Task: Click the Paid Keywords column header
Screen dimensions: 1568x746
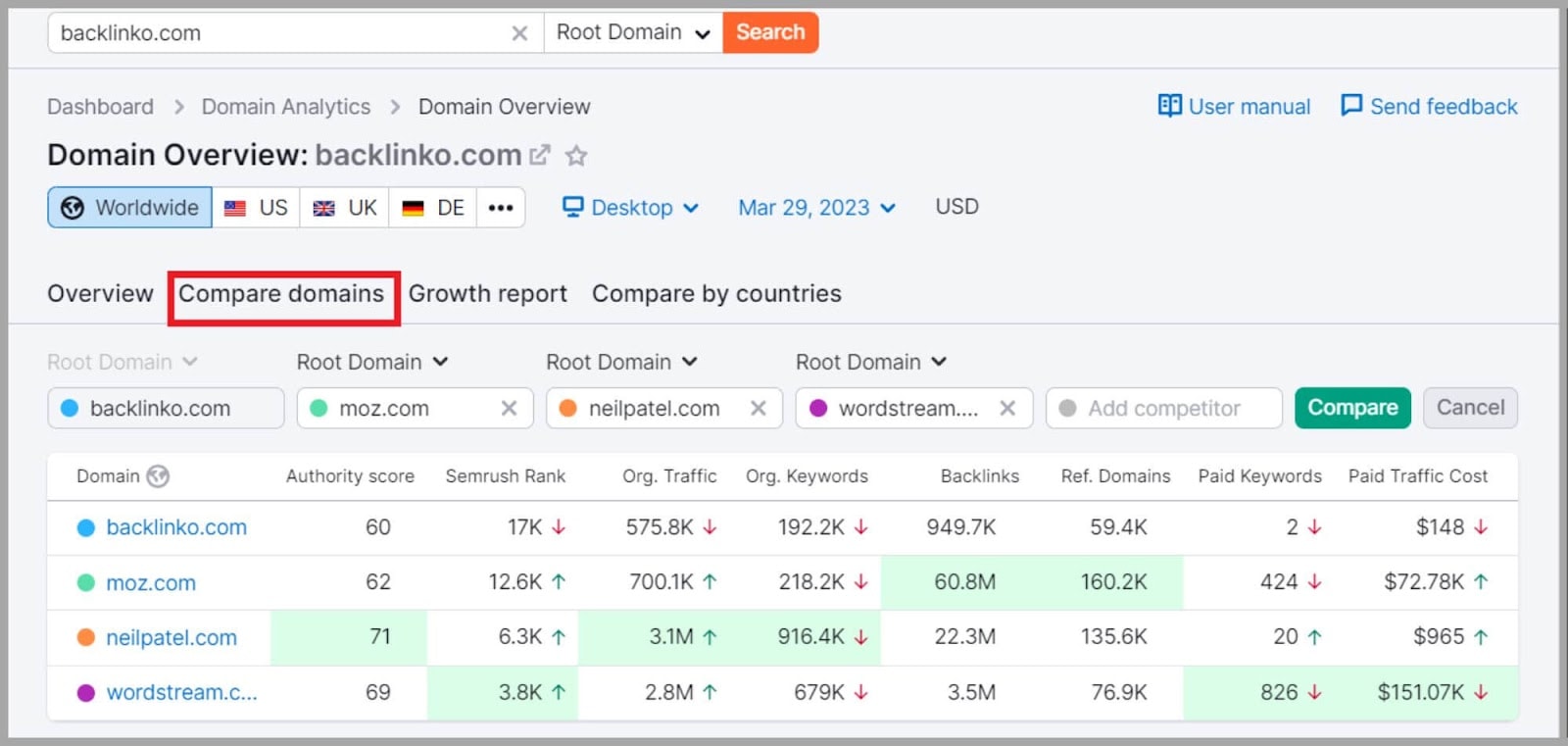Action: tap(1259, 476)
